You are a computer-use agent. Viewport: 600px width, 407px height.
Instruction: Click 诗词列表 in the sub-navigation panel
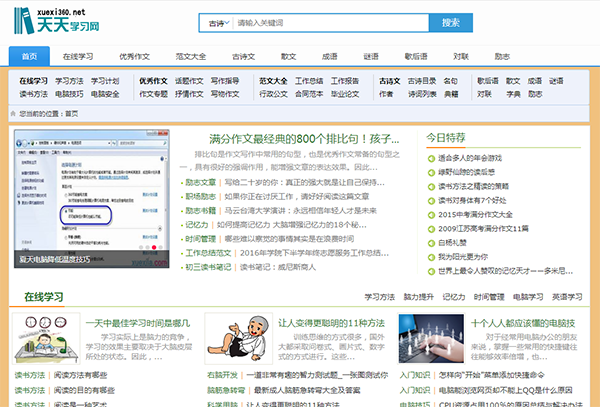(x=422, y=94)
